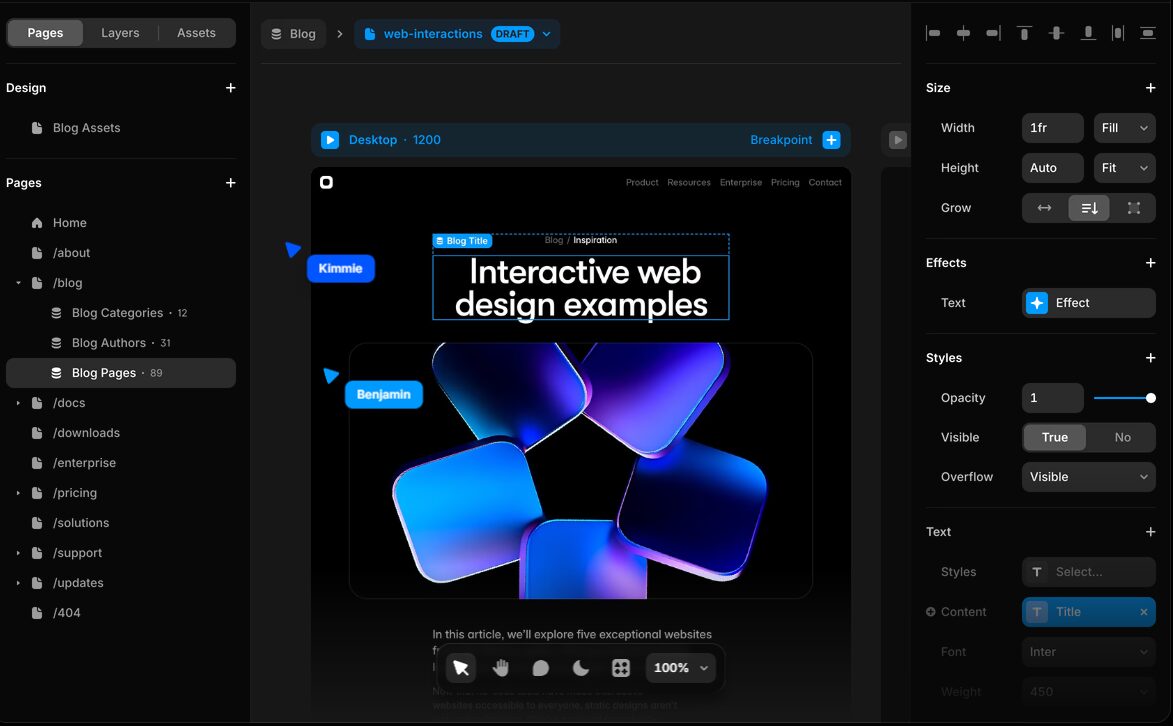Image resolution: width=1173 pixels, height=726 pixels.
Task: Click the grid components tool icon
Action: 621,668
